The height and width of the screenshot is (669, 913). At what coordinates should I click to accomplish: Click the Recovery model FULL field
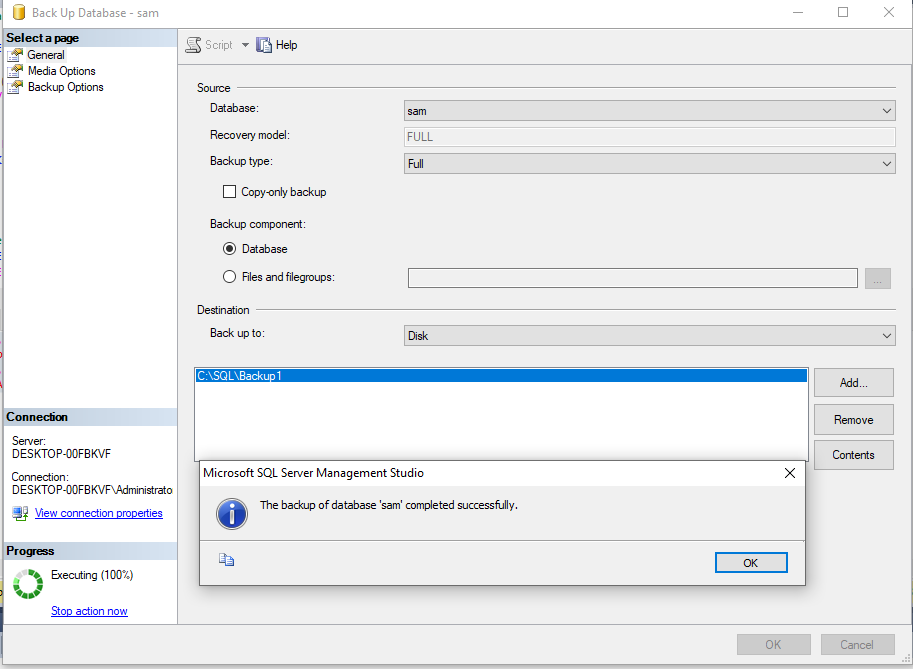pos(649,137)
